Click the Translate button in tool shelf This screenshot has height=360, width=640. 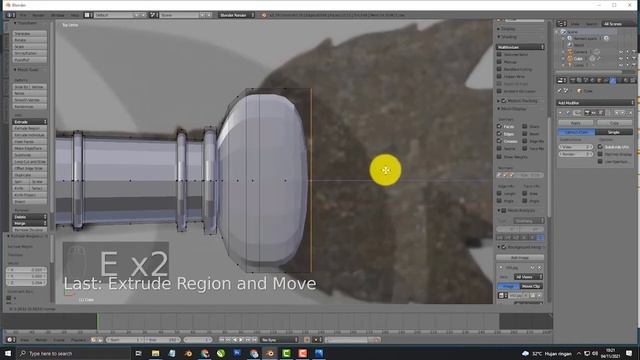[30, 33]
